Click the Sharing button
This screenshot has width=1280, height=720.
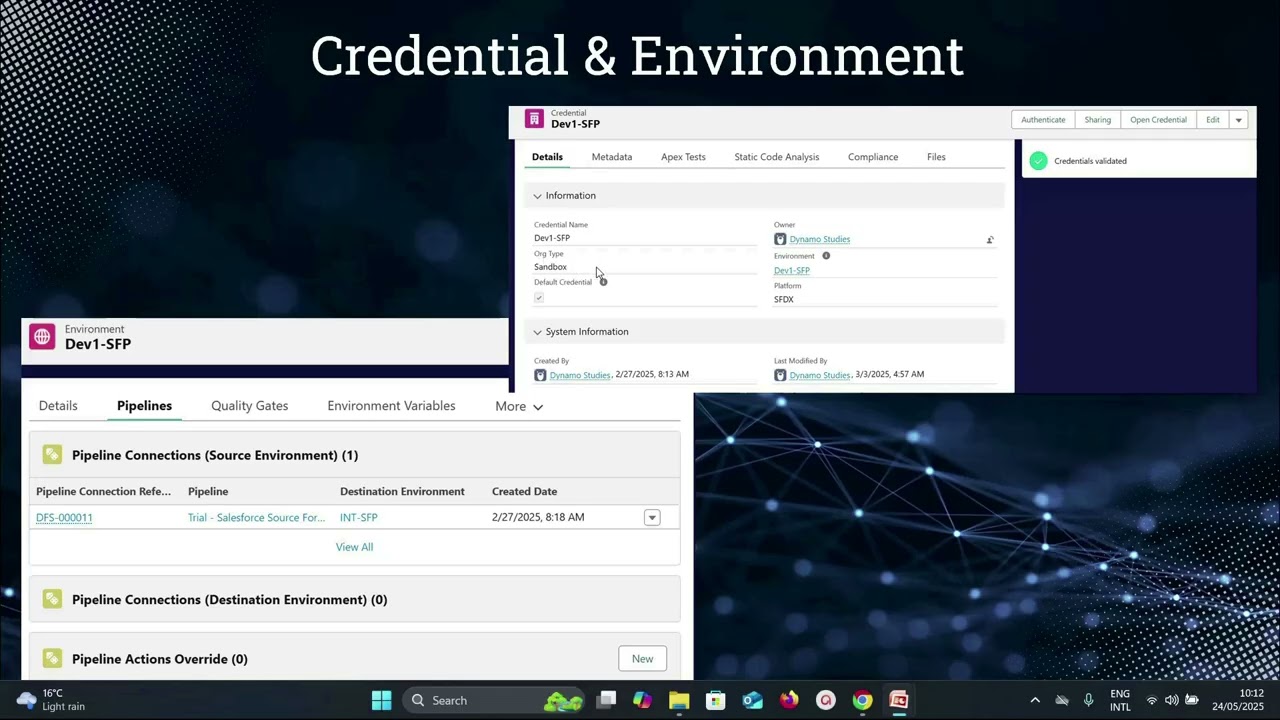click(1098, 120)
